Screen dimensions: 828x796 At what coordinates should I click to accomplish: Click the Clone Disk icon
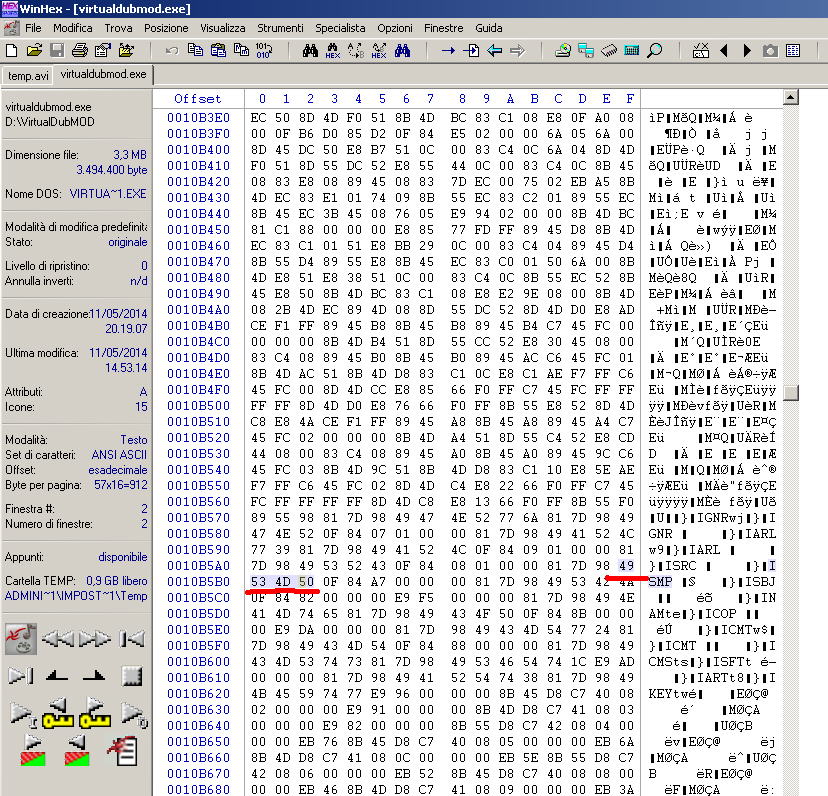(x=586, y=51)
